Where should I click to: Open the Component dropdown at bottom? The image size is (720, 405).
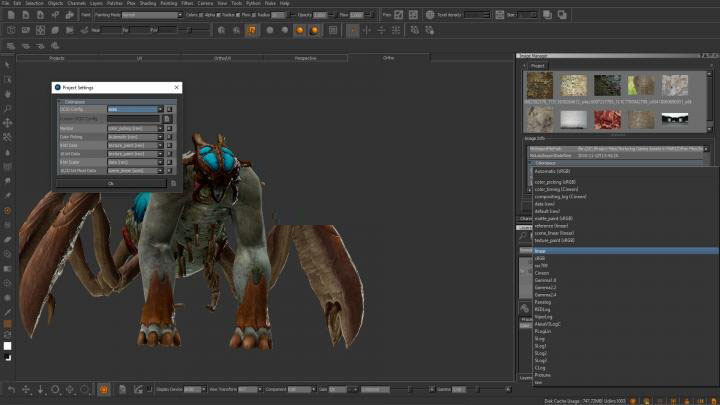(302, 389)
